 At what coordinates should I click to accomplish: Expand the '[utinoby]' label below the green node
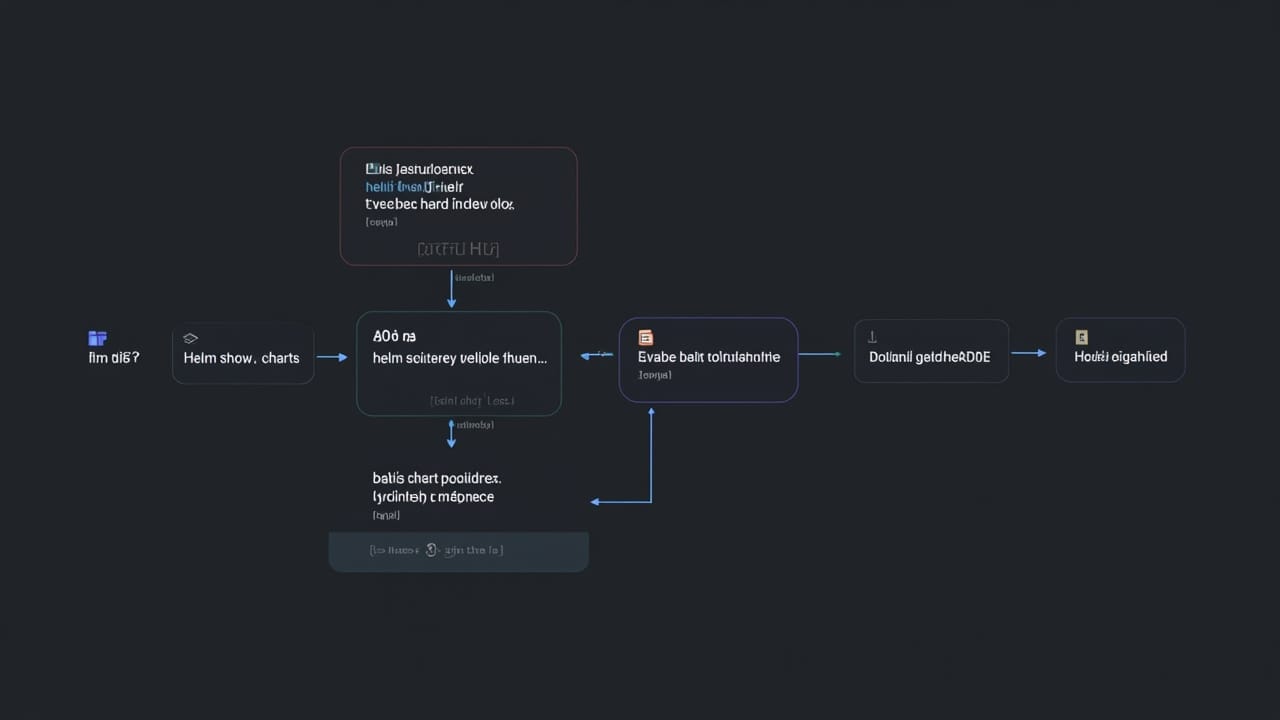point(473,424)
